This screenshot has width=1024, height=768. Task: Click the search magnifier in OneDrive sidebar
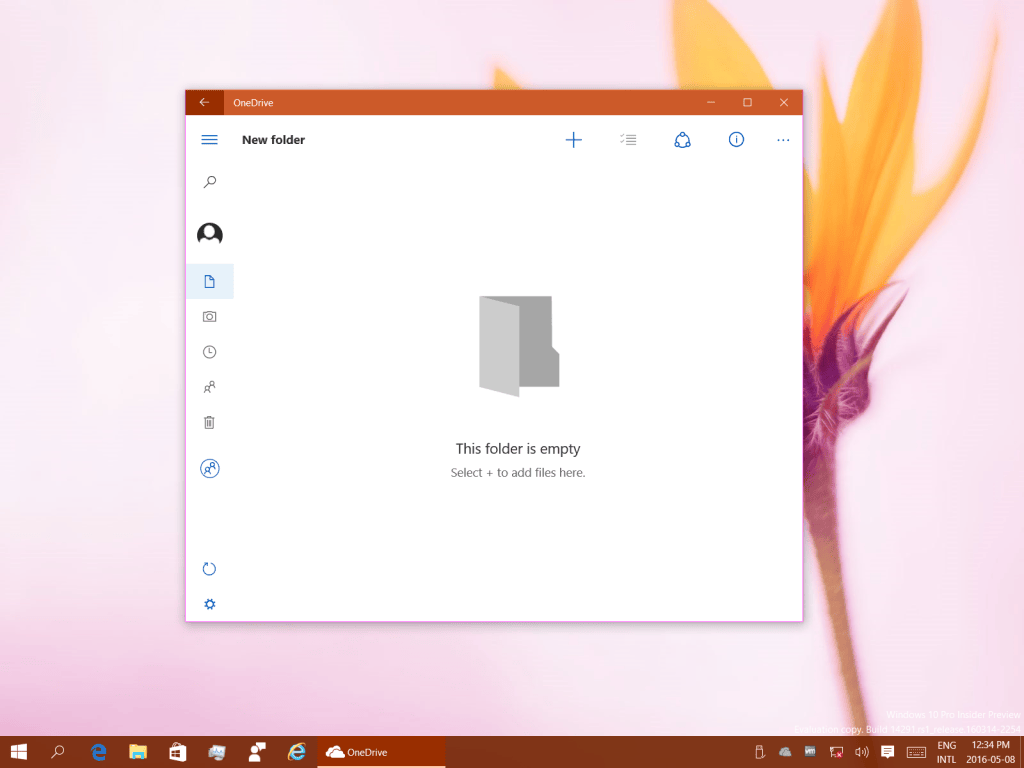click(x=210, y=182)
